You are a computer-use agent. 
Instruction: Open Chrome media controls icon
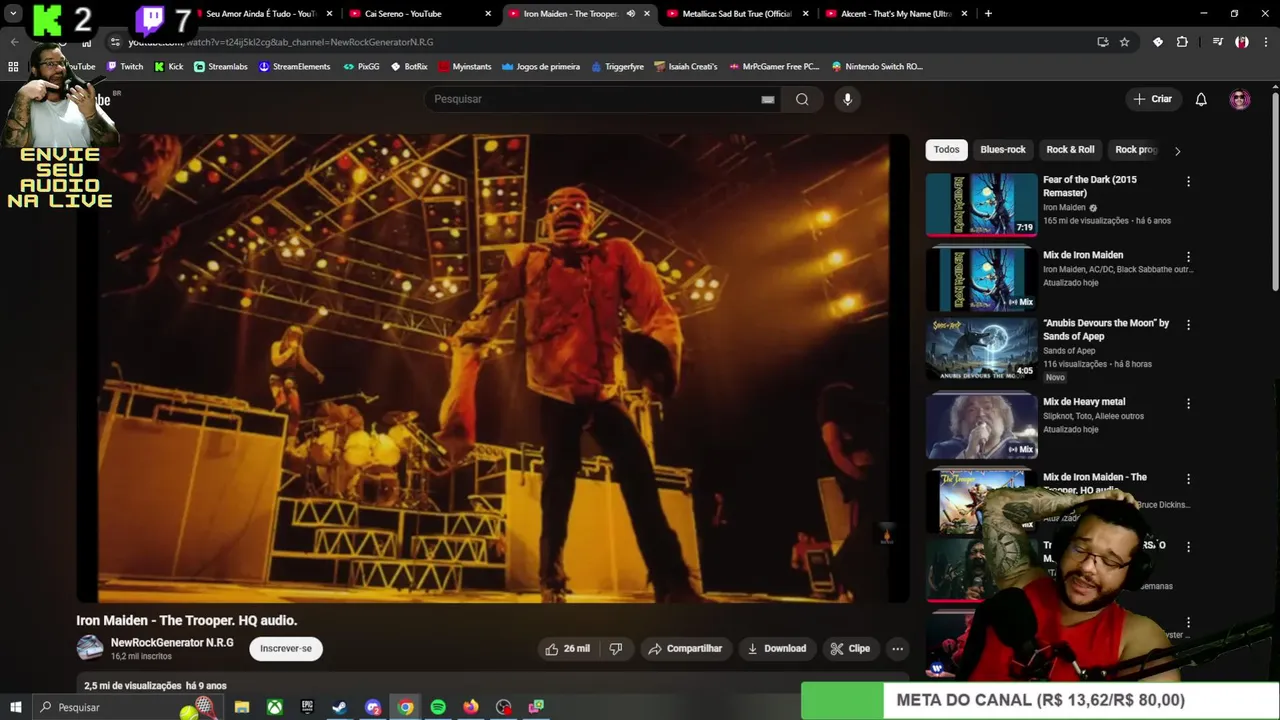1217,42
